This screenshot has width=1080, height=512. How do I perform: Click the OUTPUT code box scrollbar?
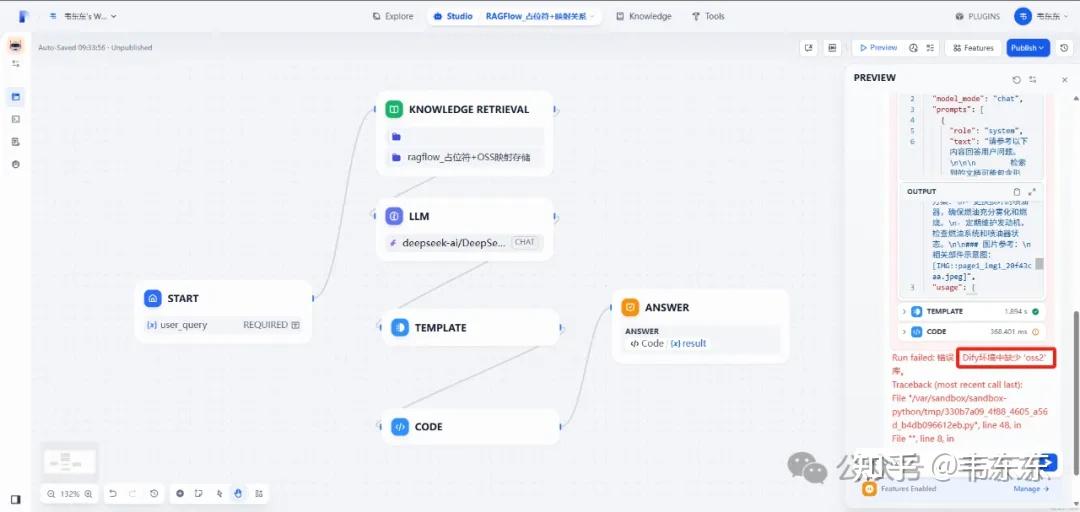coord(1039,264)
